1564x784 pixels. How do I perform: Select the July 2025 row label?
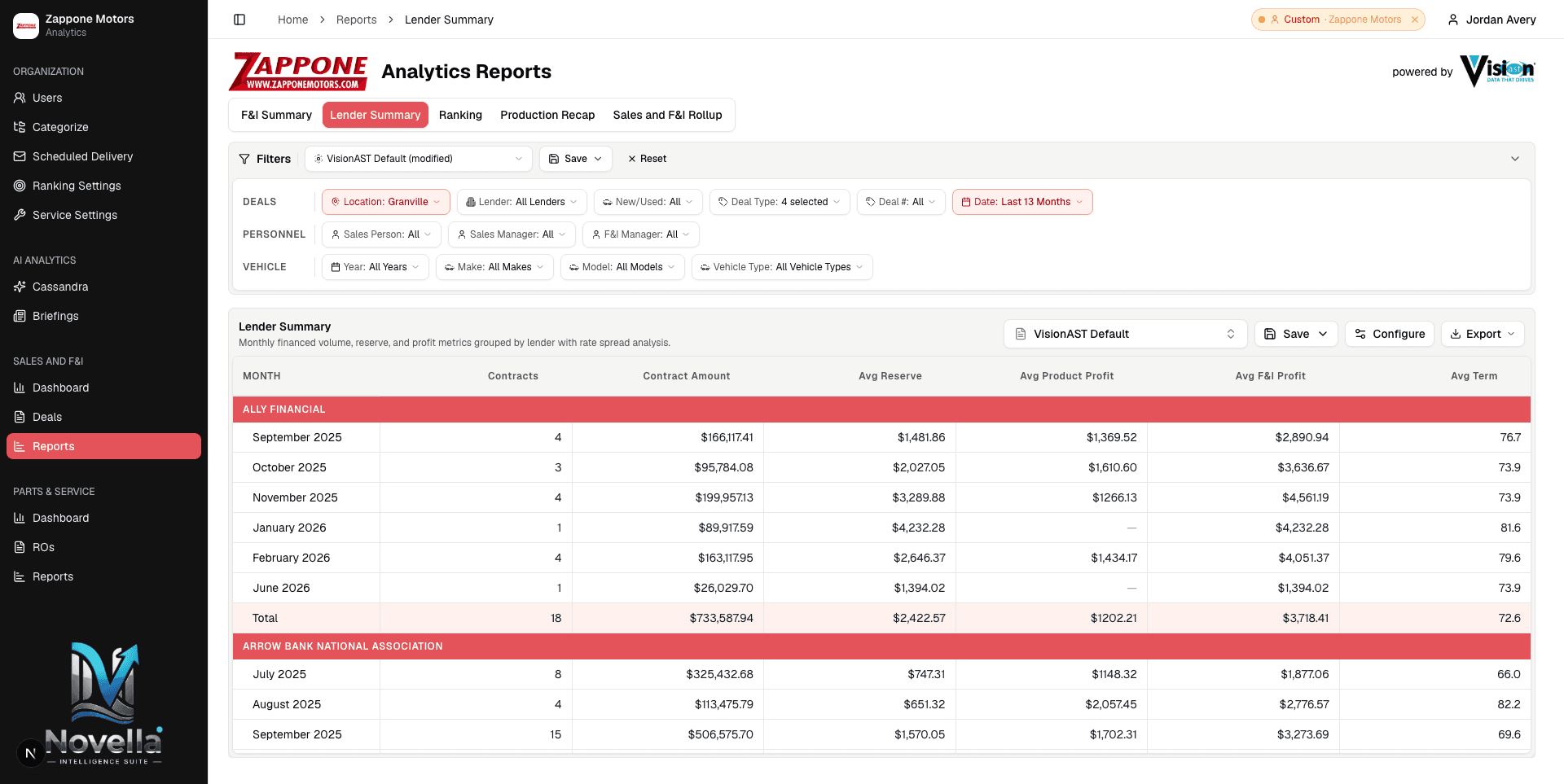tap(279, 674)
